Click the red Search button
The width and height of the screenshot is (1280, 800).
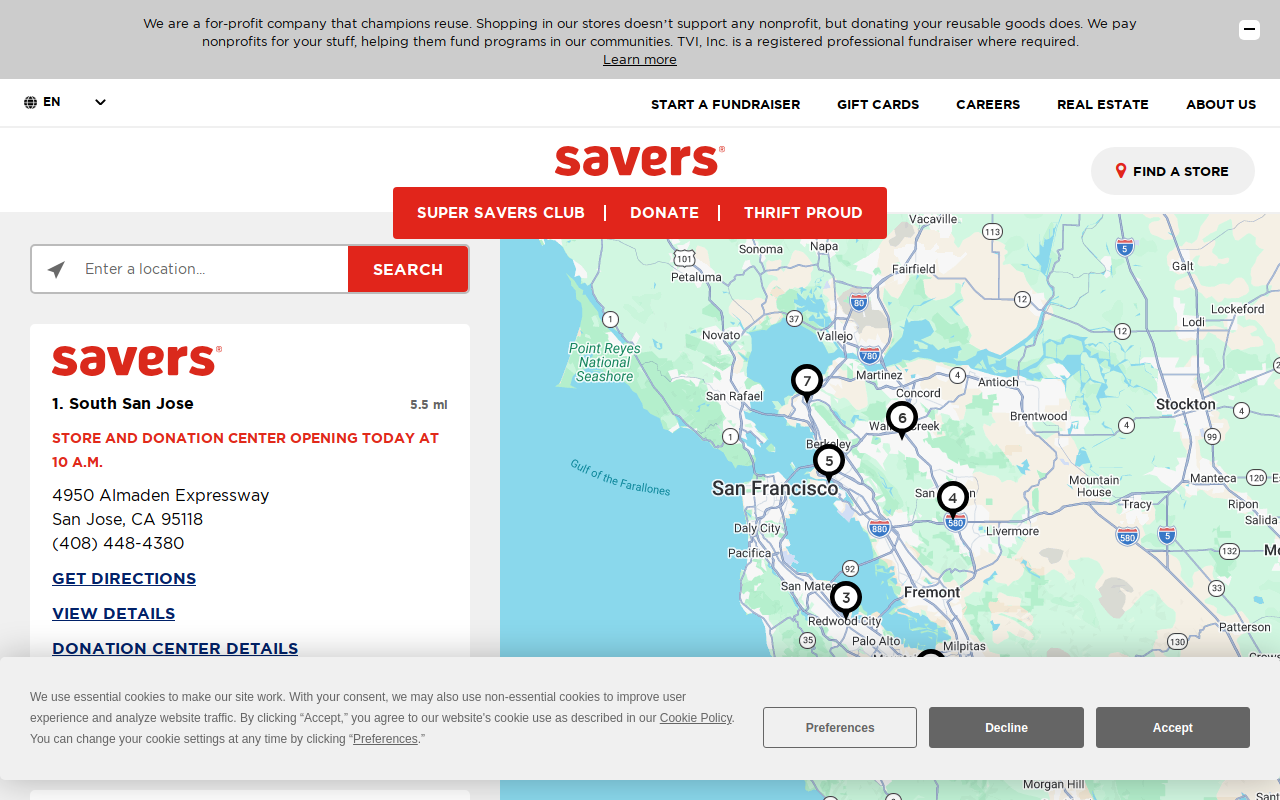click(408, 270)
